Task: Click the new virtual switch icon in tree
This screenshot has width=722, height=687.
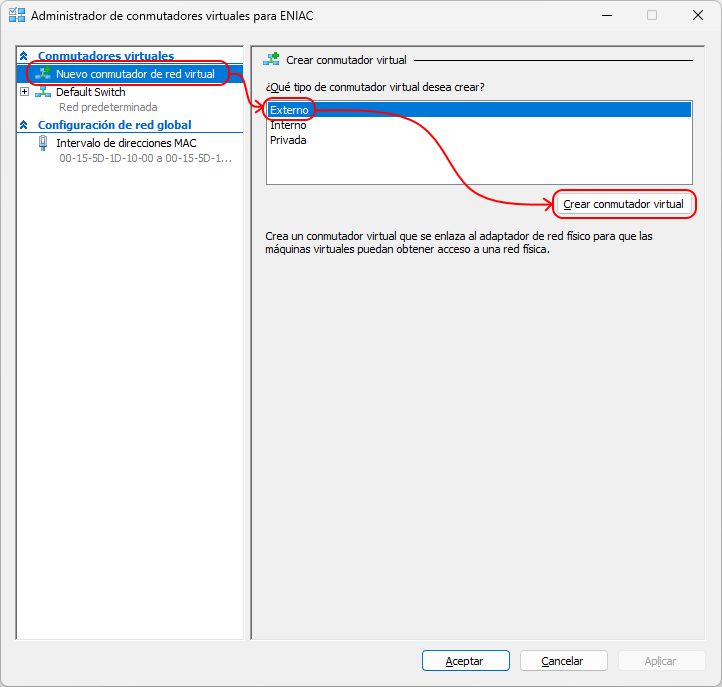Action: (x=43, y=73)
